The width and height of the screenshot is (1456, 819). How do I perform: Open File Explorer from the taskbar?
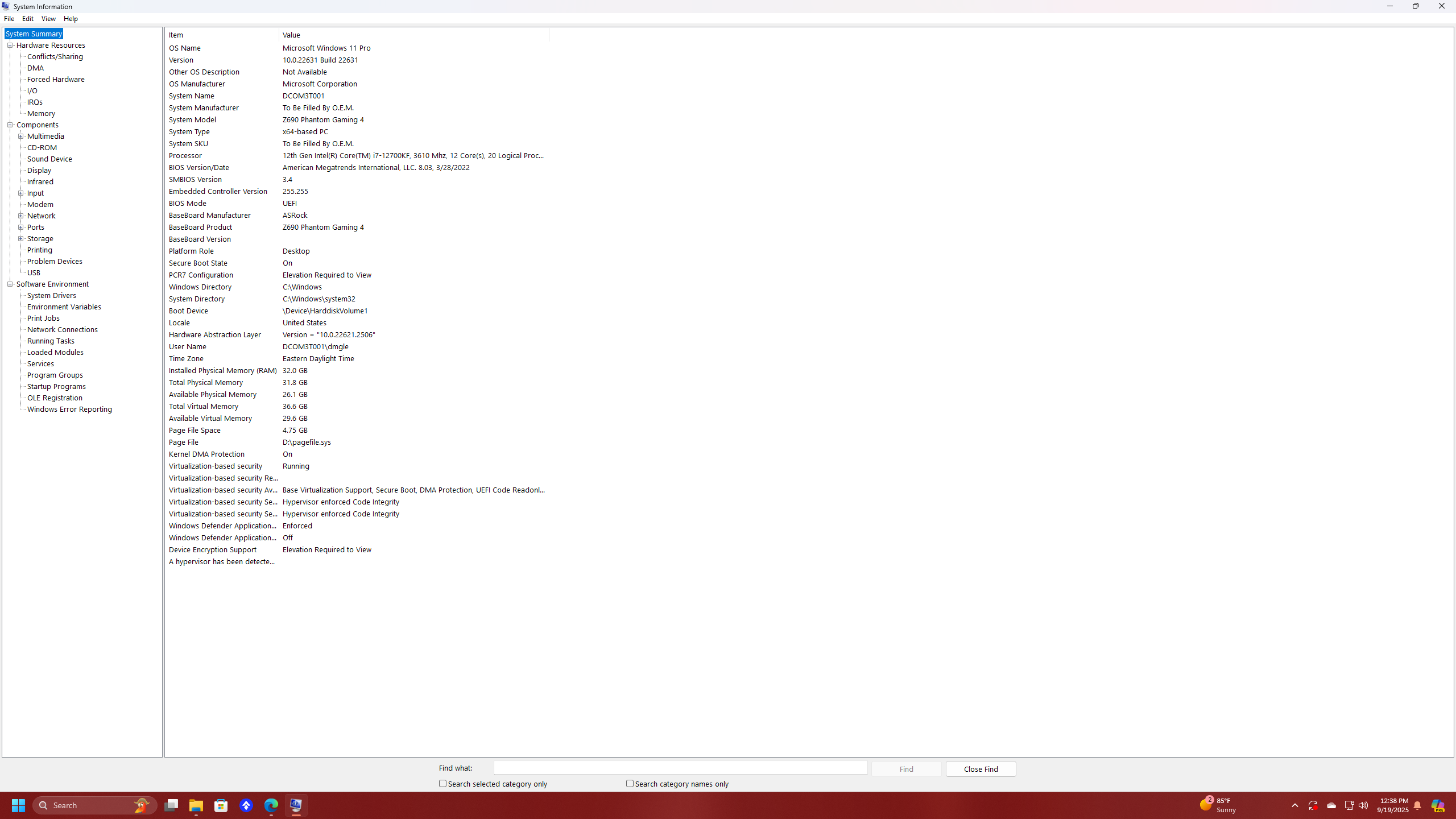(x=196, y=805)
